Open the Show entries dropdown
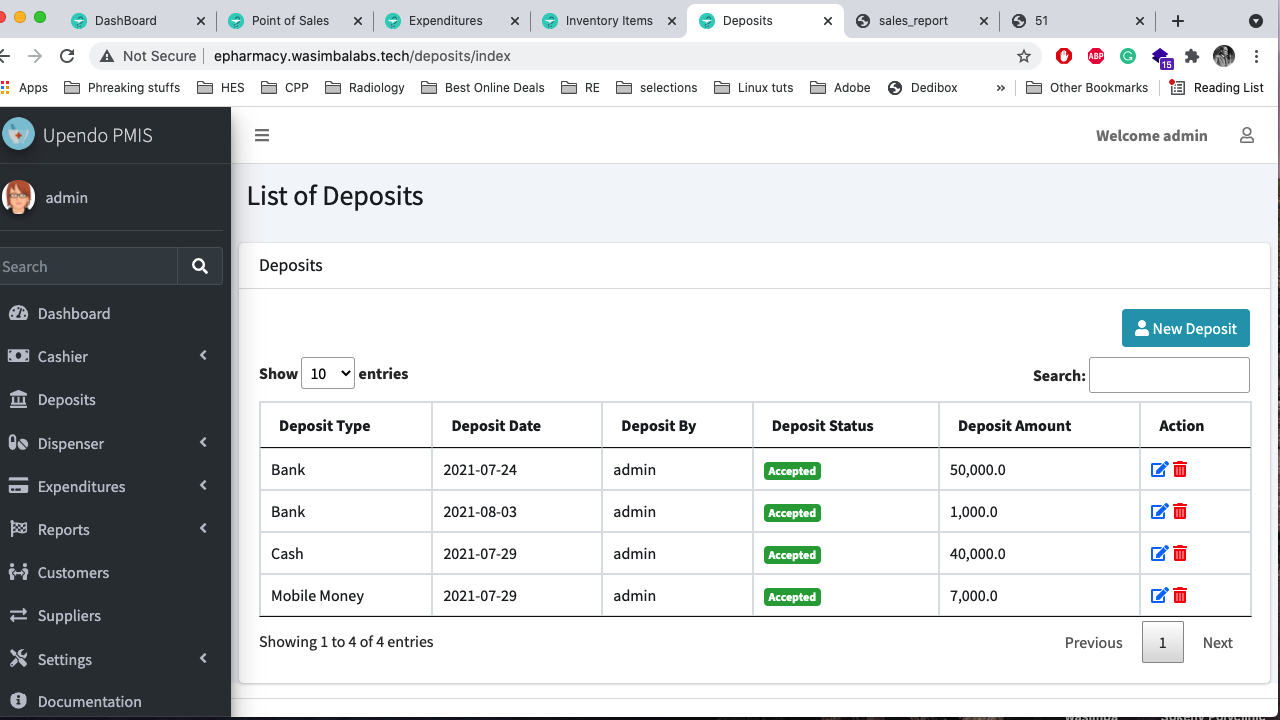1280x720 pixels. (328, 373)
